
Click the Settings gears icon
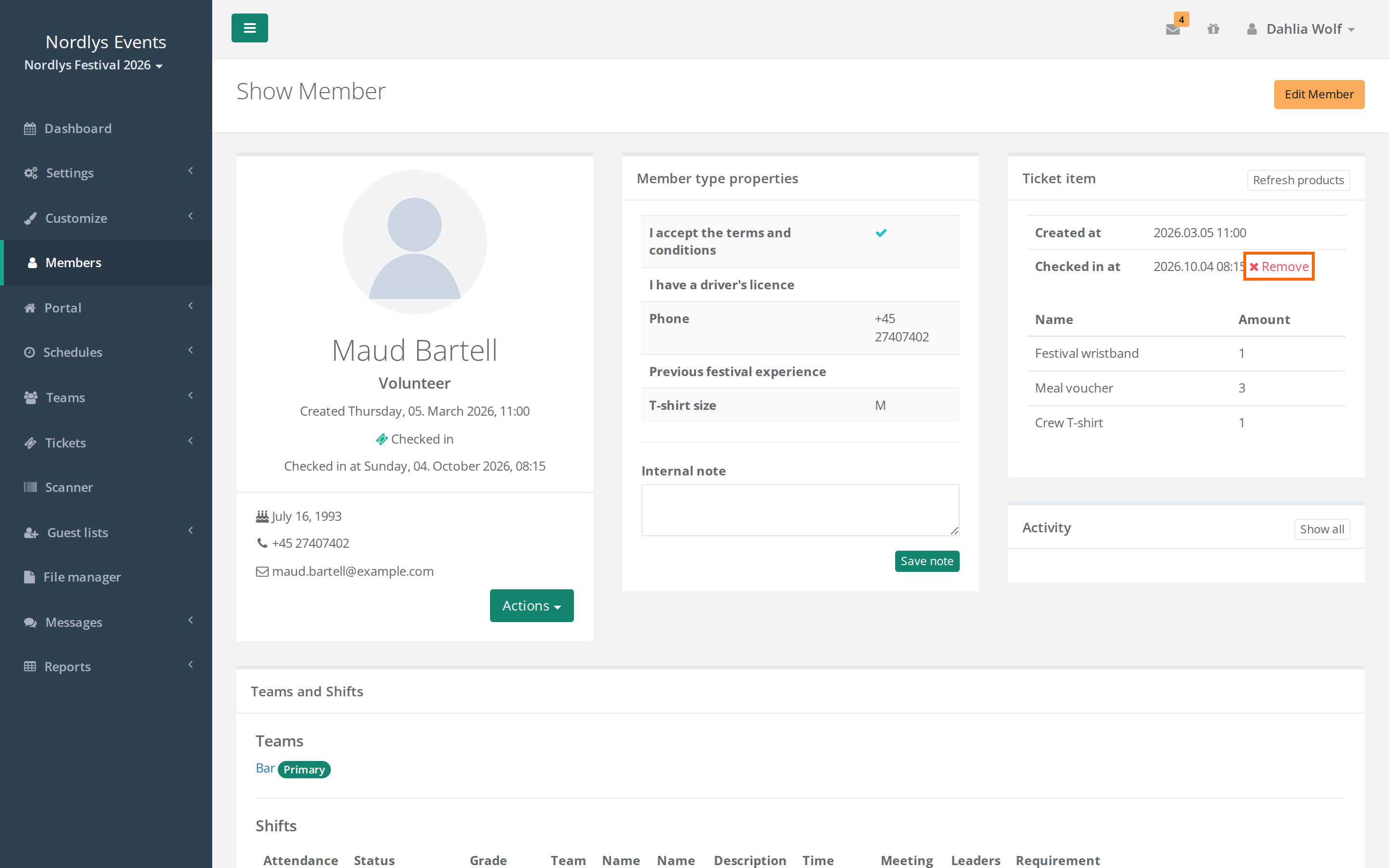tap(30, 173)
